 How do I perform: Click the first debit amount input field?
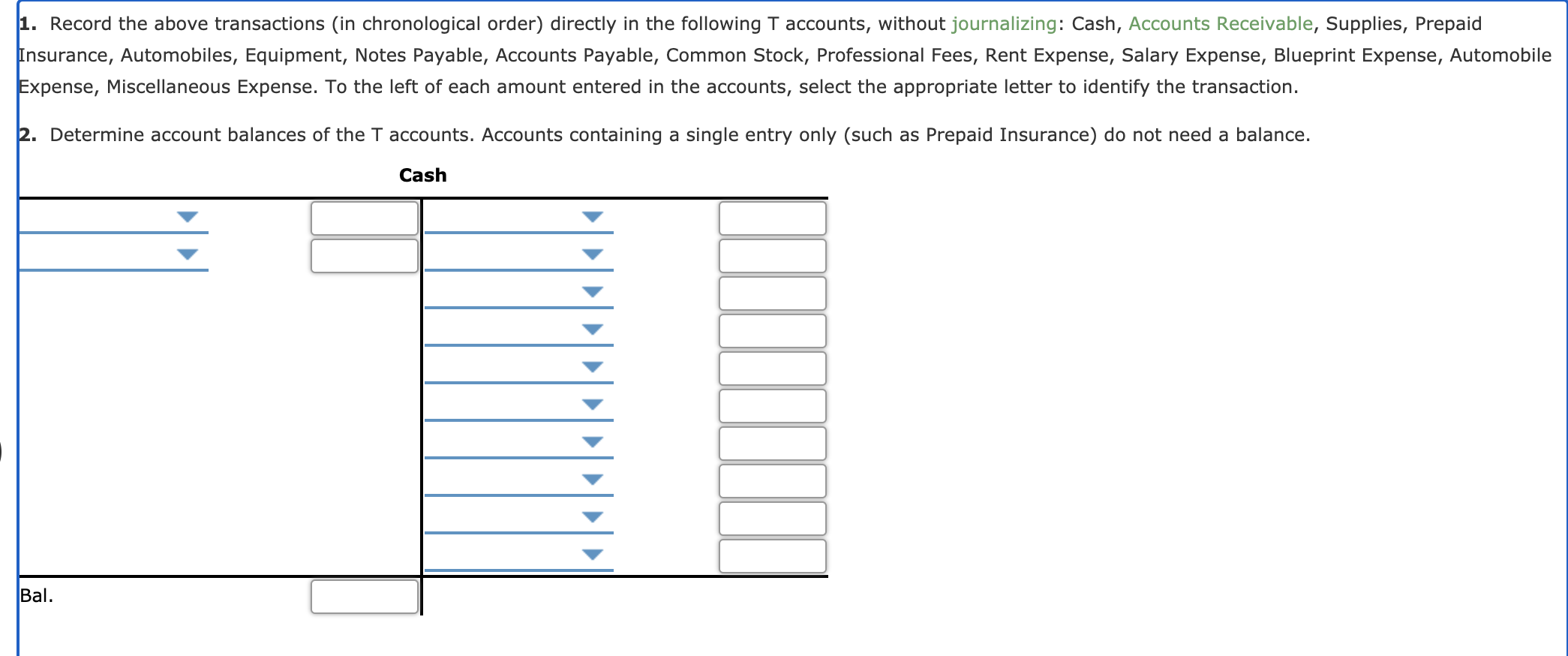pos(365,218)
